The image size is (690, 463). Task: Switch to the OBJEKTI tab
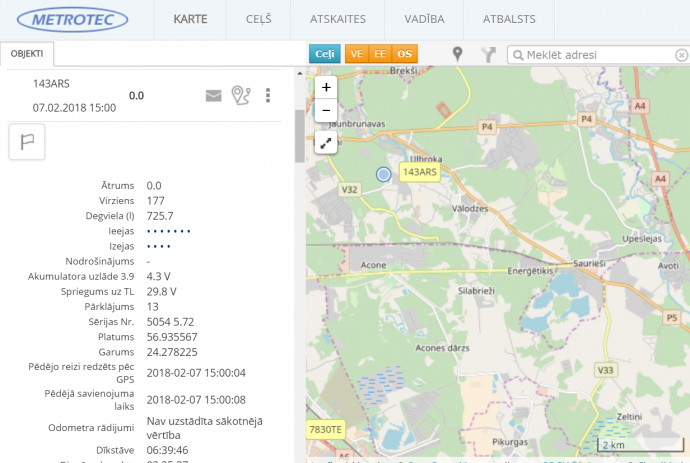(27, 54)
